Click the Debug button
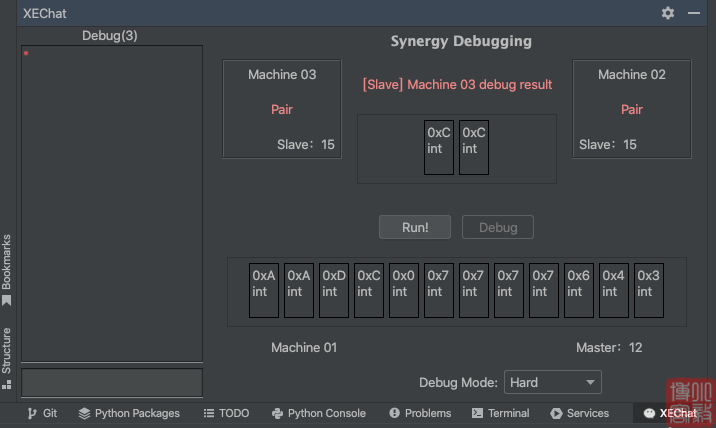Screen dimensions: 716x428 pyautogui.click(x=498, y=227)
